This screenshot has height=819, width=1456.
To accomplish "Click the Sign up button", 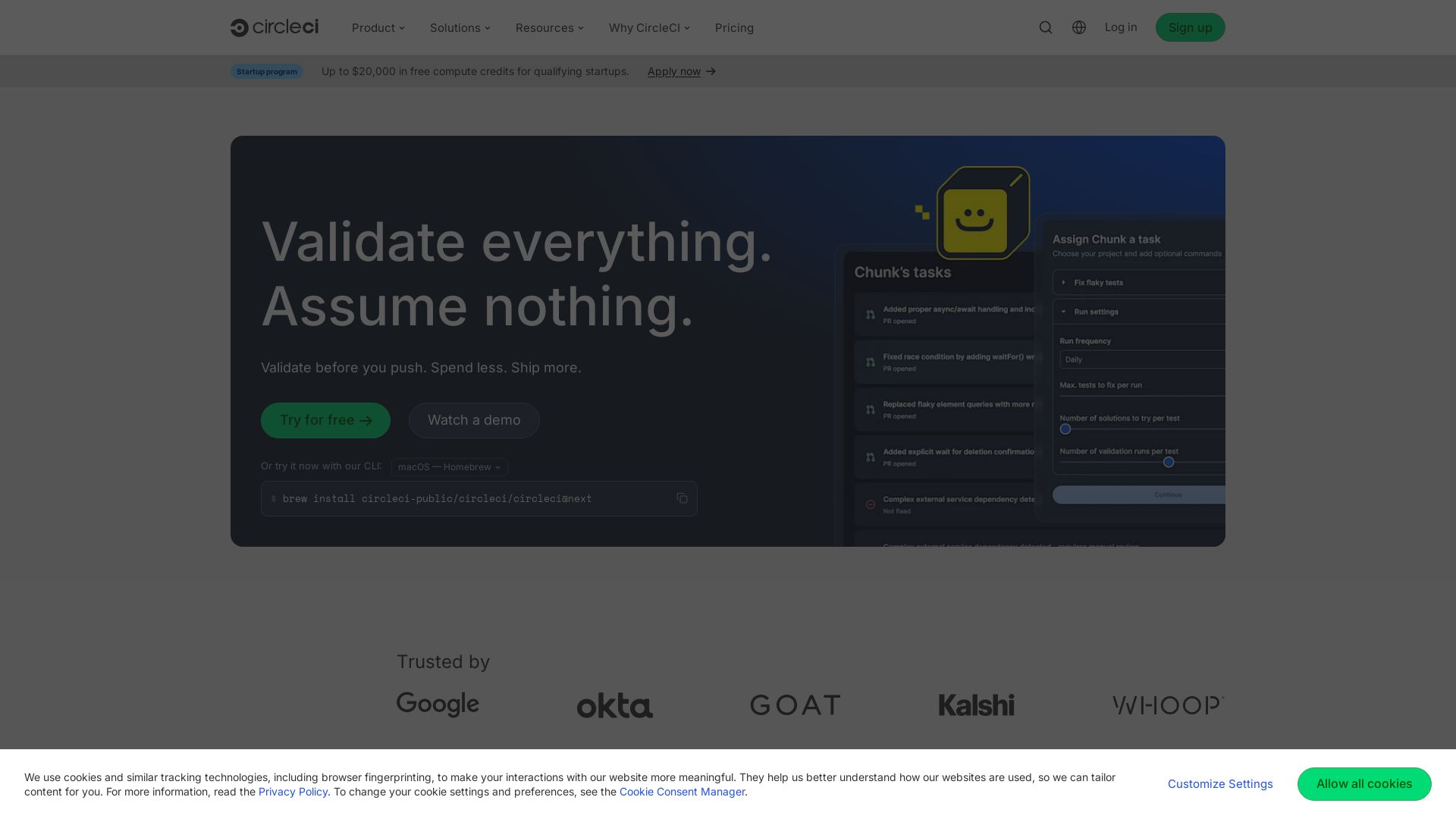I will point(1190,27).
